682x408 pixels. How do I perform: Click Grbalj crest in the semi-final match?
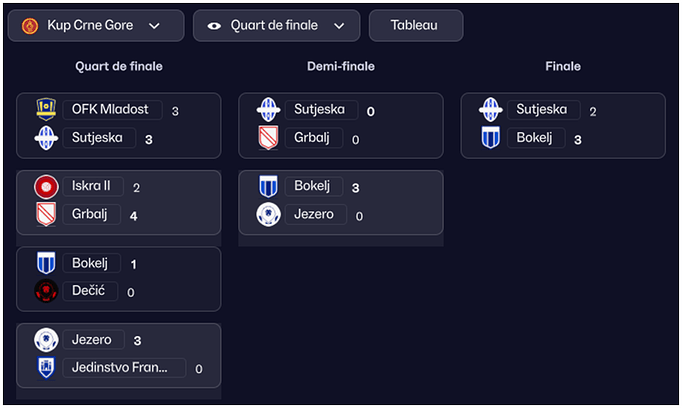click(x=268, y=138)
